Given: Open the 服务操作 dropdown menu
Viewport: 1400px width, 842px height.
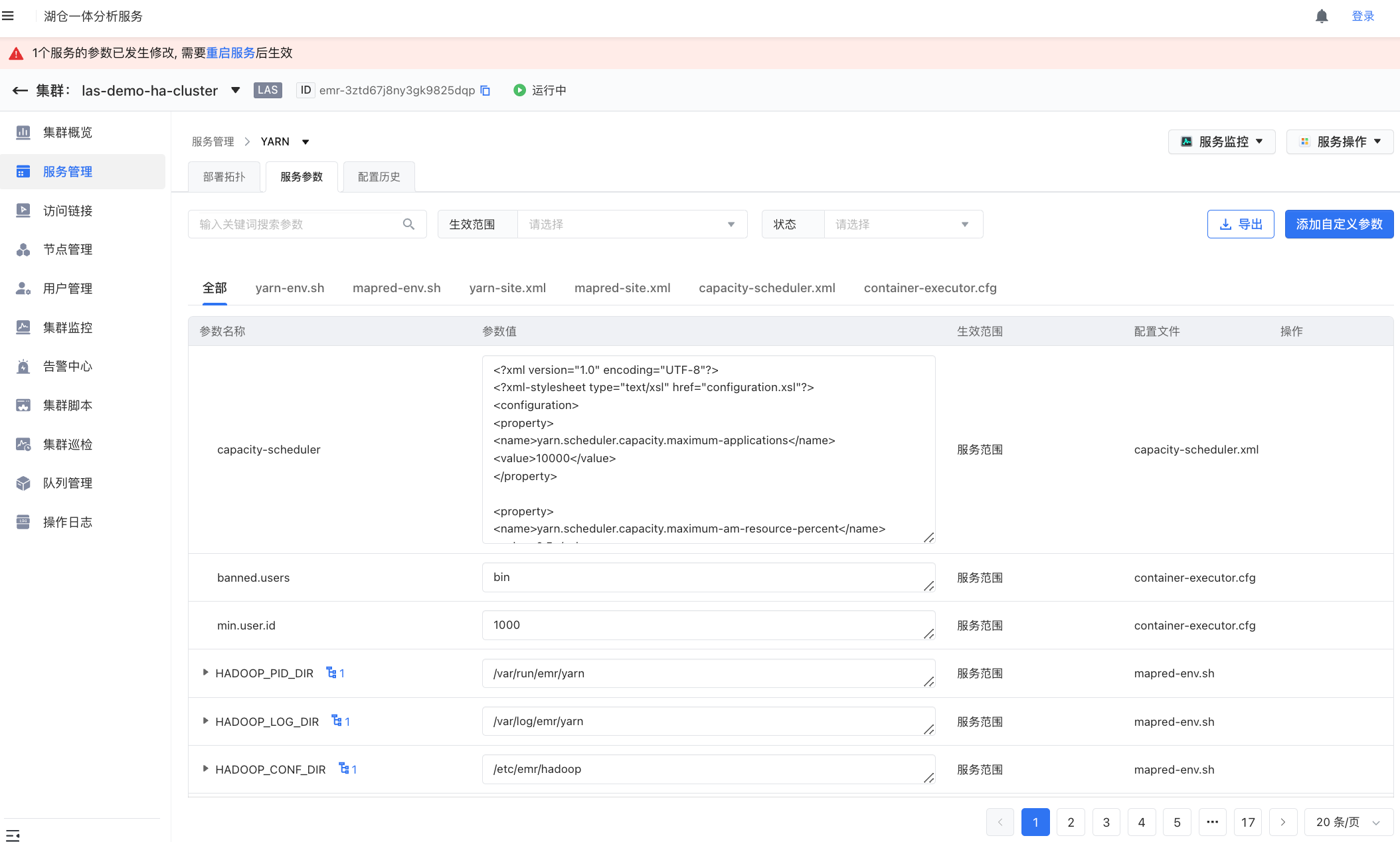Looking at the screenshot, I should (x=1340, y=141).
